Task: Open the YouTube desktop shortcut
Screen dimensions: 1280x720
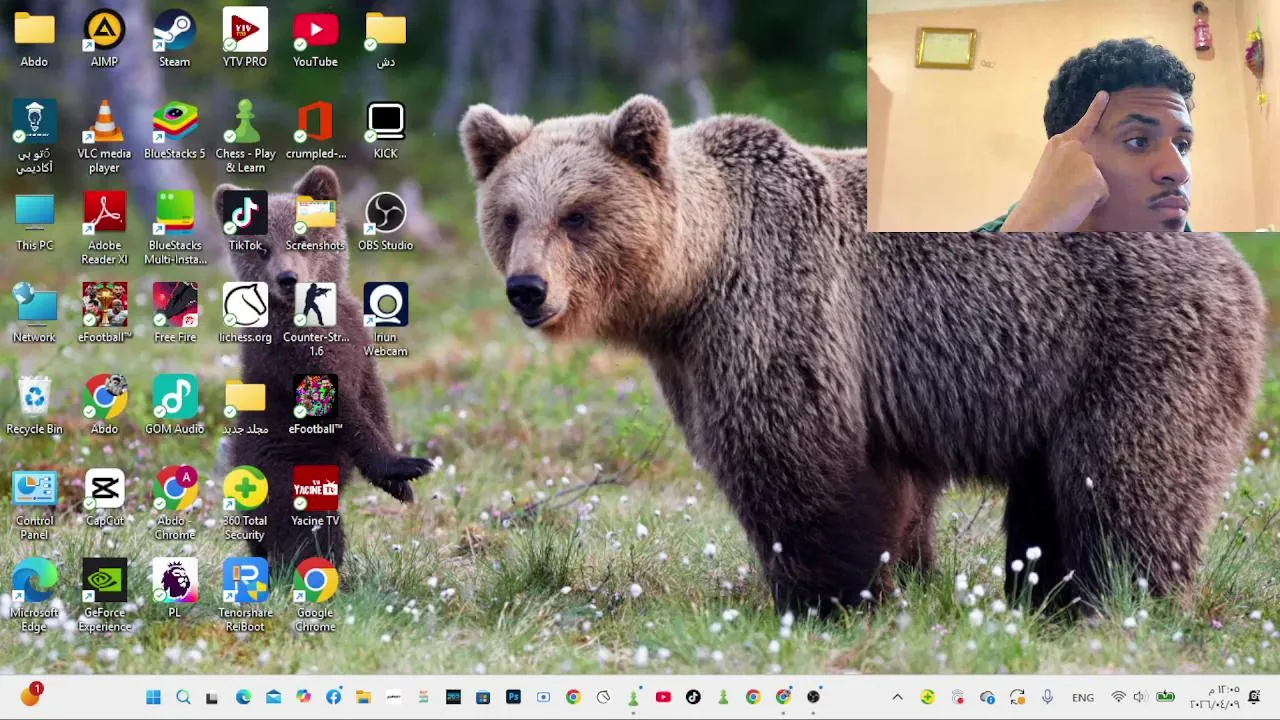Action: [315, 38]
